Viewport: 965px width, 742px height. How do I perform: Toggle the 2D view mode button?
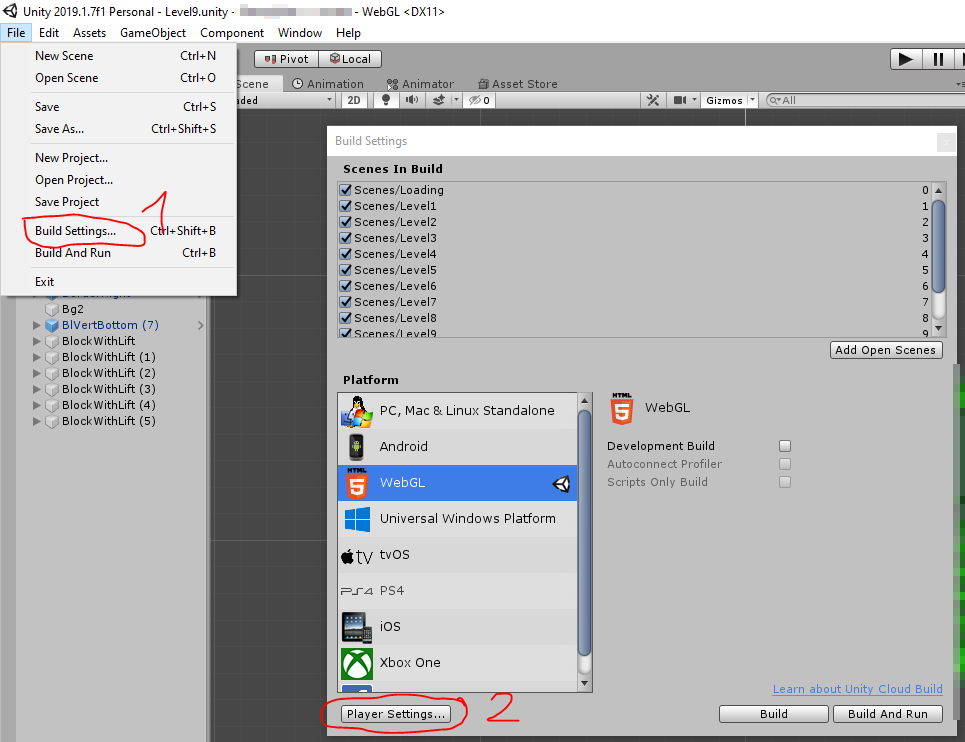click(354, 100)
